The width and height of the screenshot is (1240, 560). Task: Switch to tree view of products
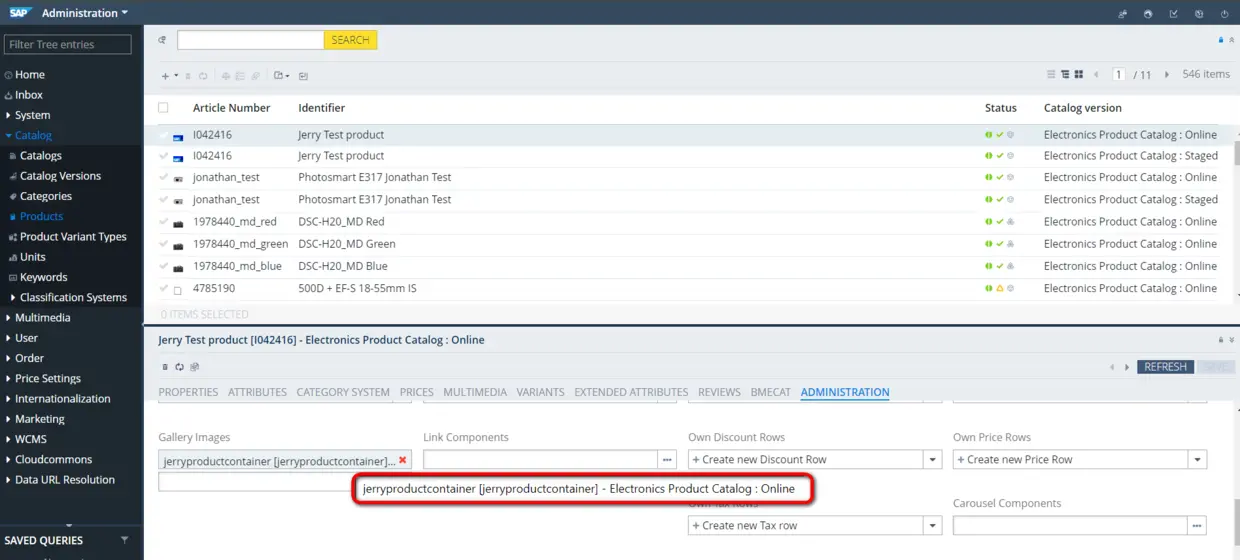point(1064,75)
